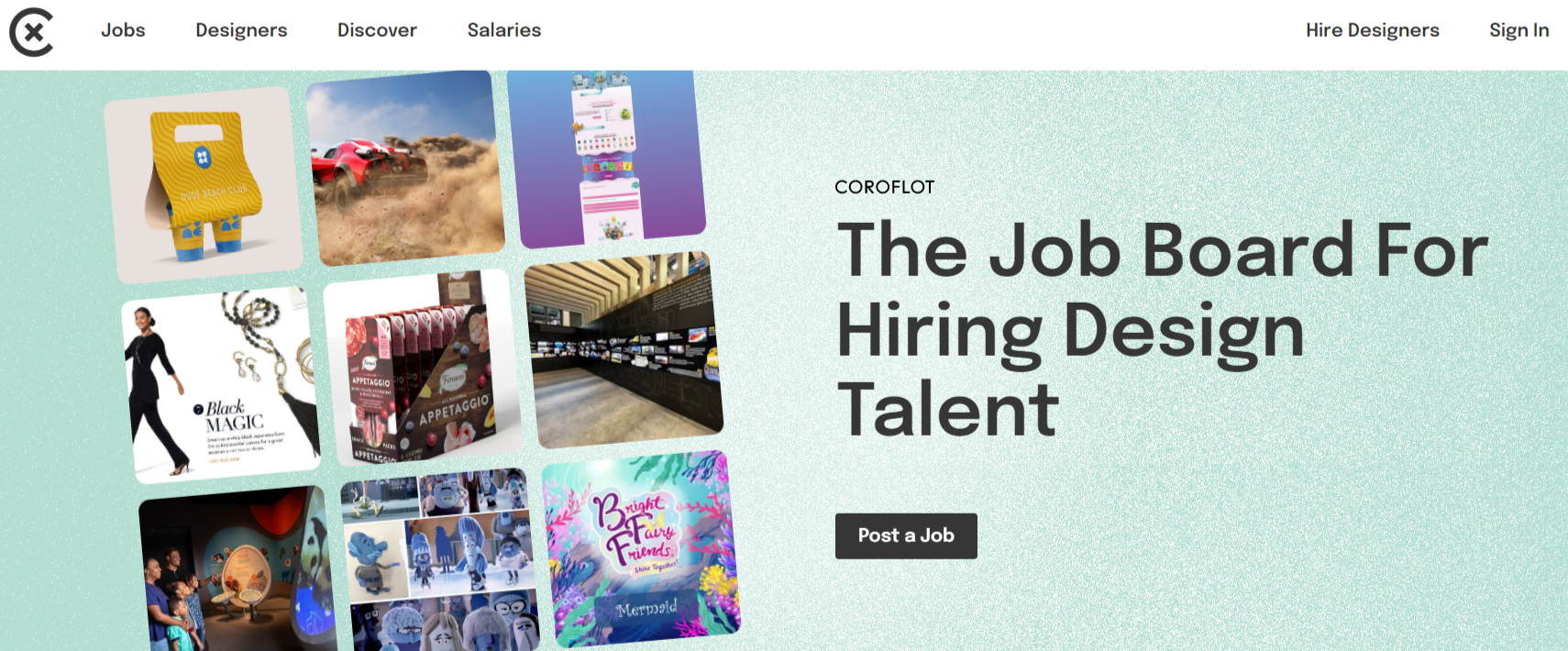Image resolution: width=1568 pixels, height=651 pixels.
Task: Open the yellow beach club packaging thumbnail
Action: coord(204,184)
